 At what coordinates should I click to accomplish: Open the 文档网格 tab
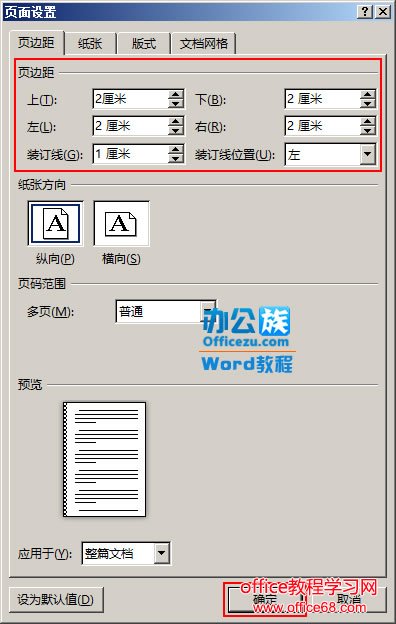204,43
